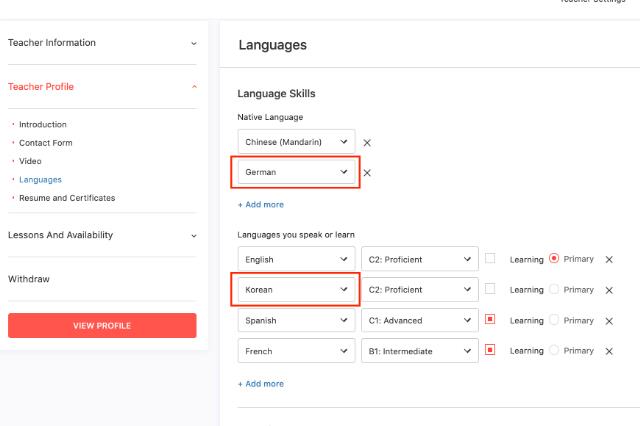Image resolution: width=640 pixels, height=426 pixels.
Task: Expand the Teacher Information section
Action: tap(102, 43)
